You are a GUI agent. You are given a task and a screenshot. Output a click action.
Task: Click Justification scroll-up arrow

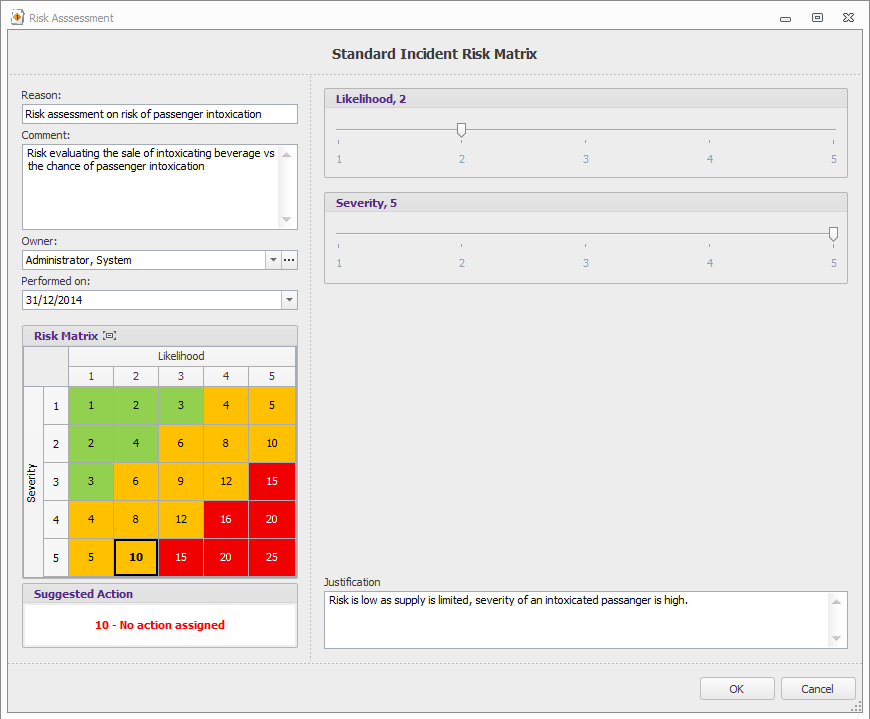pos(833,598)
